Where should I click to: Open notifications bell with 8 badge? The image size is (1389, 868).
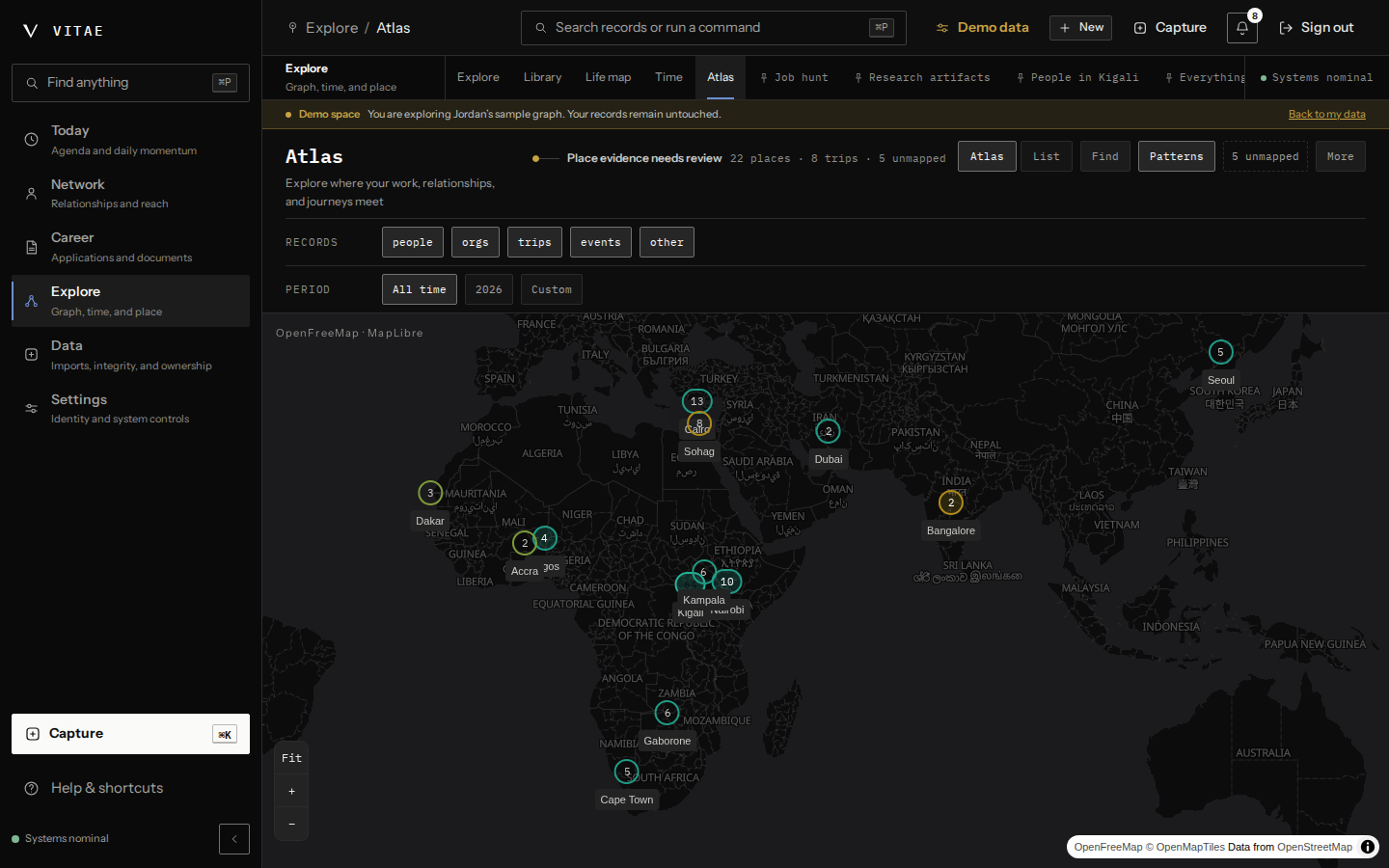[x=1242, y=28]
